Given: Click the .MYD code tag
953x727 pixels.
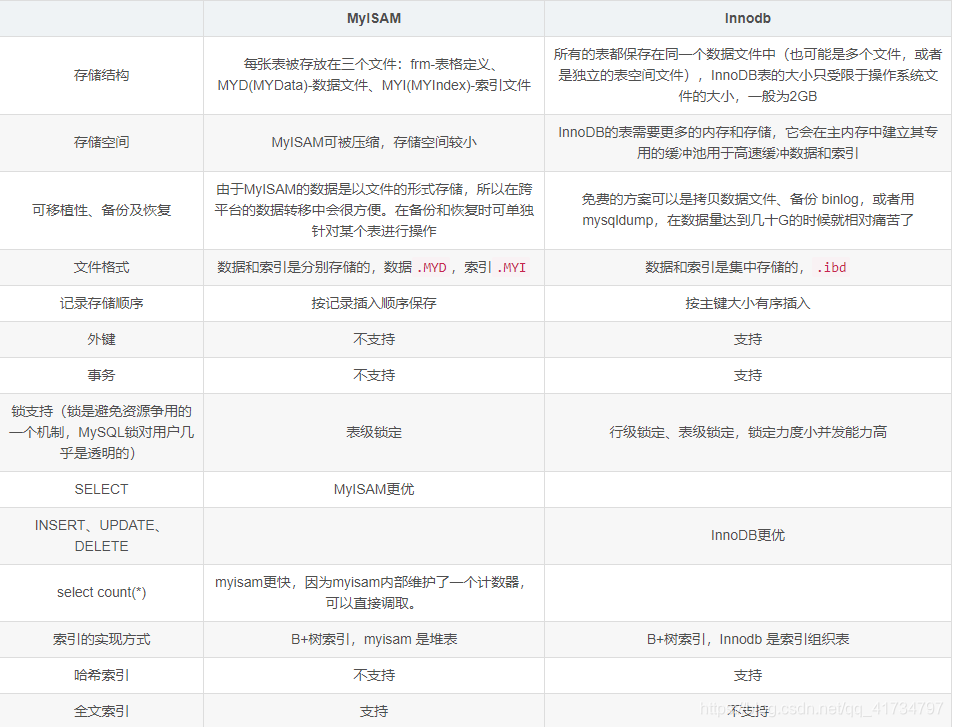Looking at the screenshot, I should [432, 267].
